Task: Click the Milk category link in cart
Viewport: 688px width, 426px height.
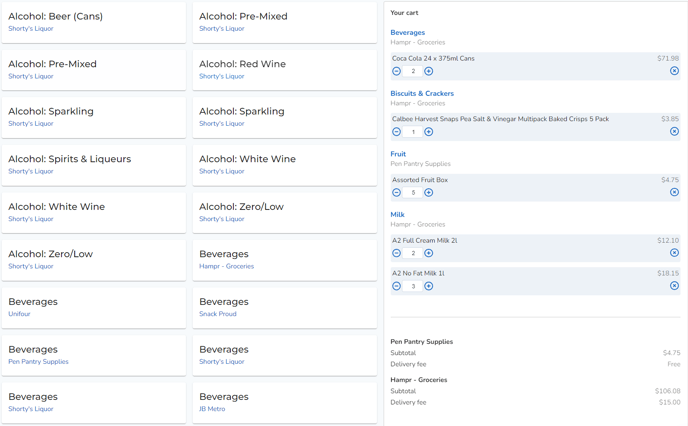Action: [397, 214]
